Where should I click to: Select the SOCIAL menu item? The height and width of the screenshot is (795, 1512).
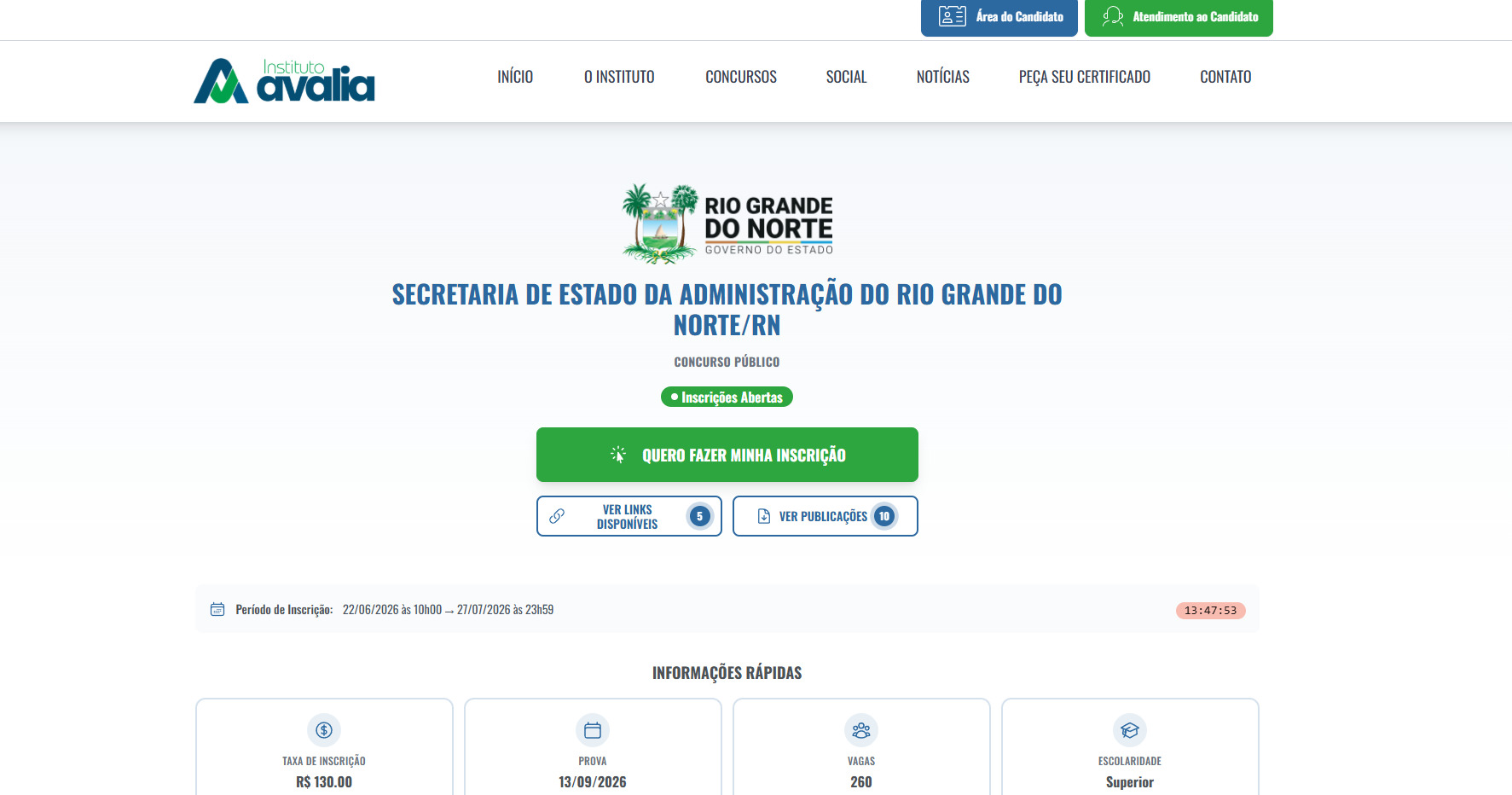pyautogui.click(x=846, y=77)
